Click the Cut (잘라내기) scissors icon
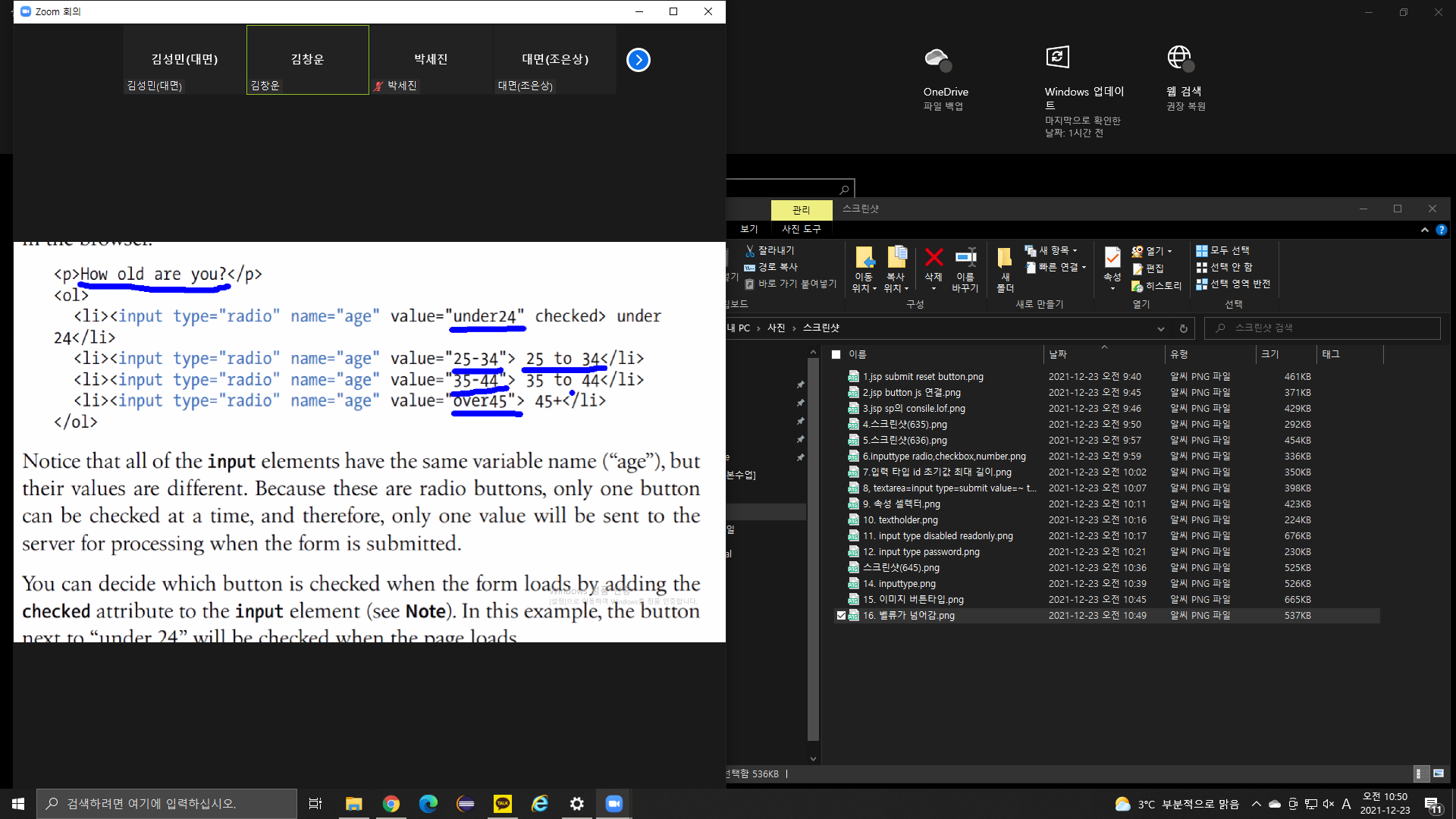 [750, 250]
